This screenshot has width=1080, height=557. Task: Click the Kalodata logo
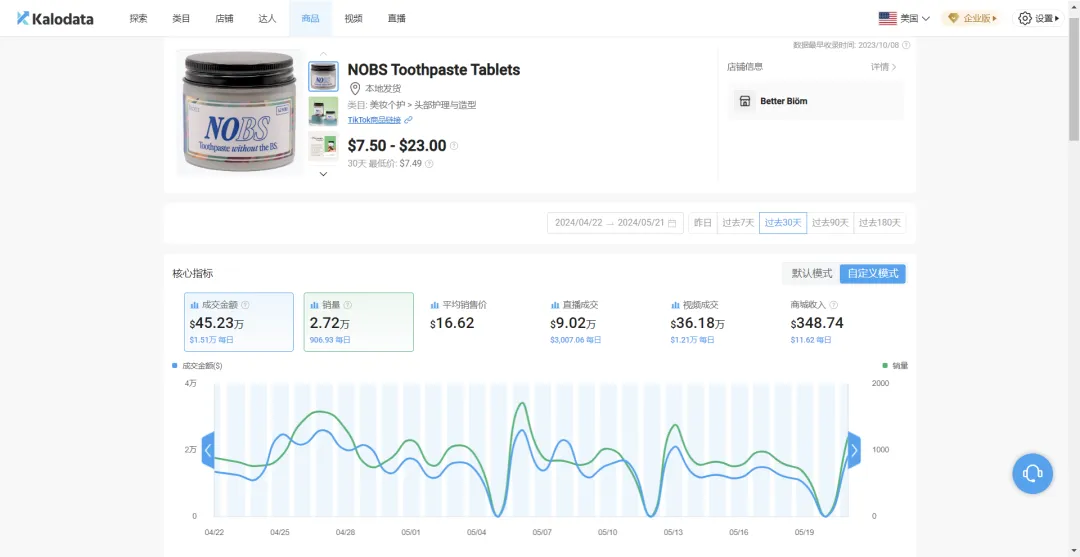pos(55,18)
